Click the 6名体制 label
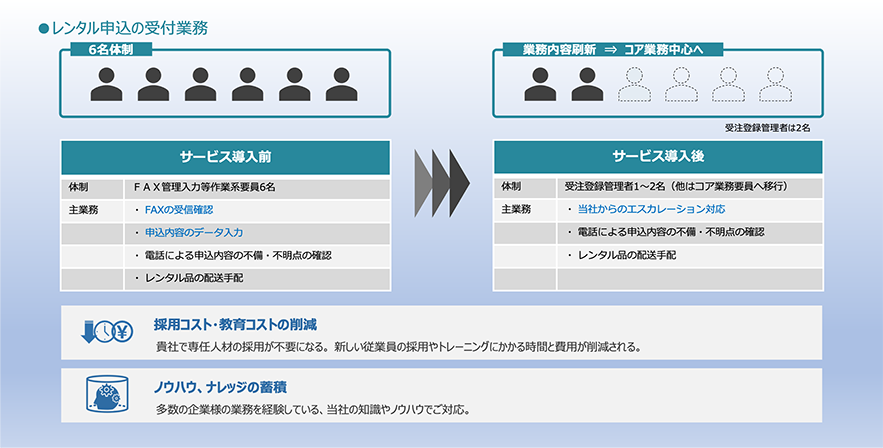The width and height of the screenshot is (883, 448). [x=111, y=48]
